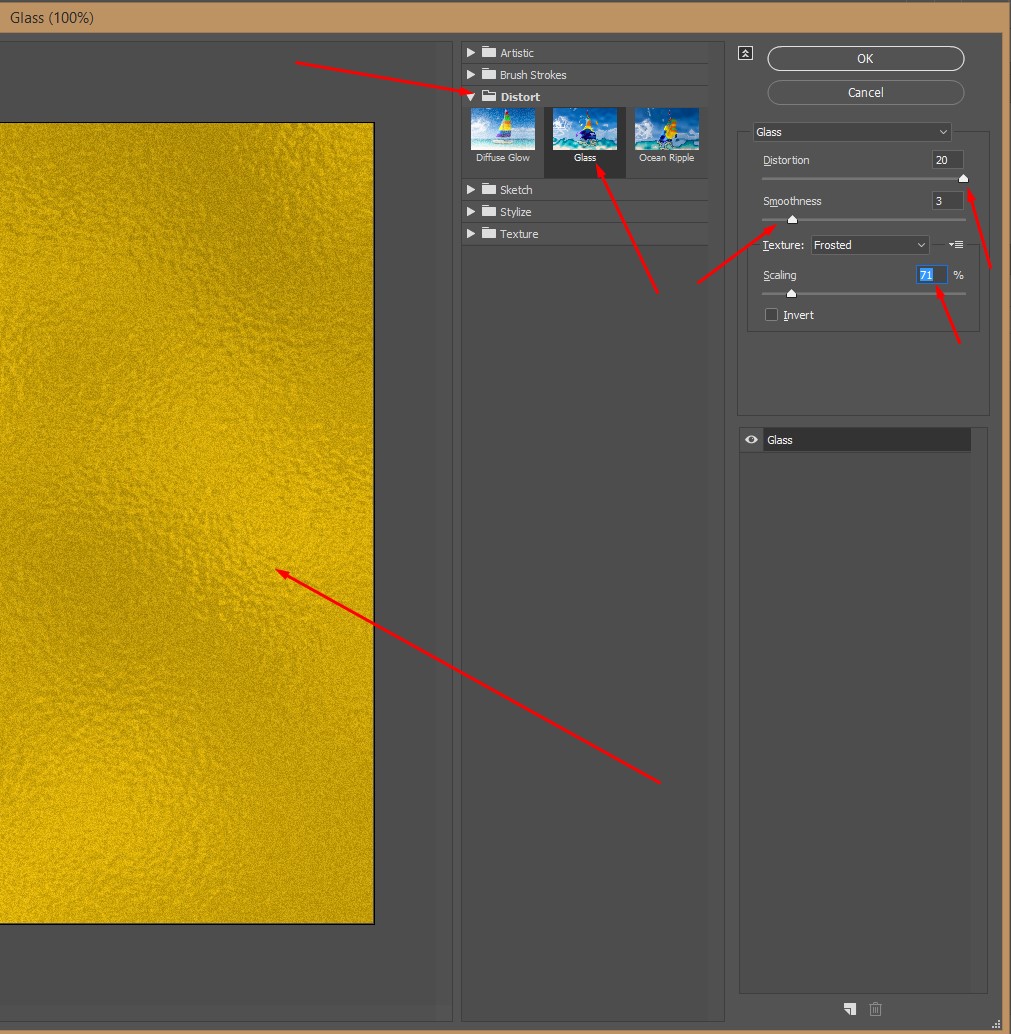
Task: Click the Cancel button
Action: click(x=865, y=93)
